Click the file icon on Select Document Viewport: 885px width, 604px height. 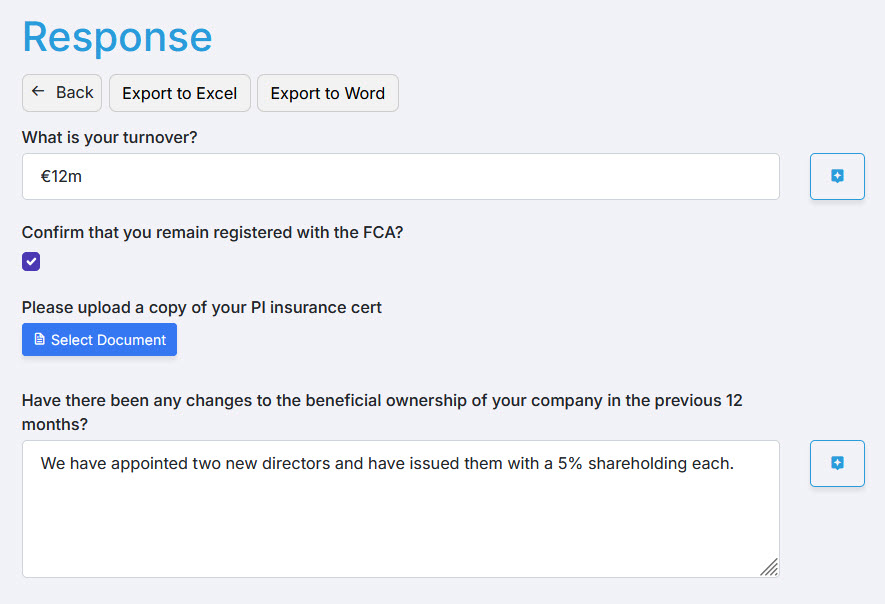pyautogui.click(x=40, y=340)
